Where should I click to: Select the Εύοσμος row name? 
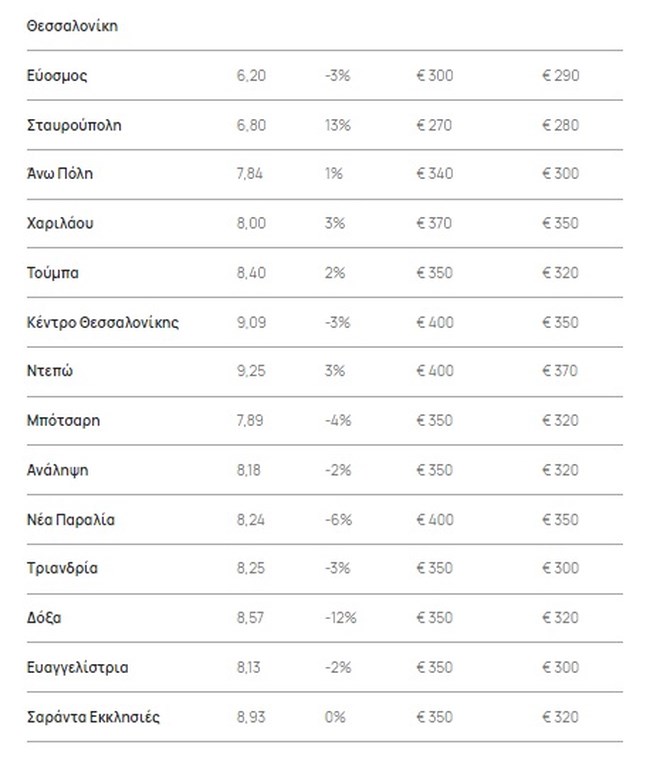click(x=58, y=75)
